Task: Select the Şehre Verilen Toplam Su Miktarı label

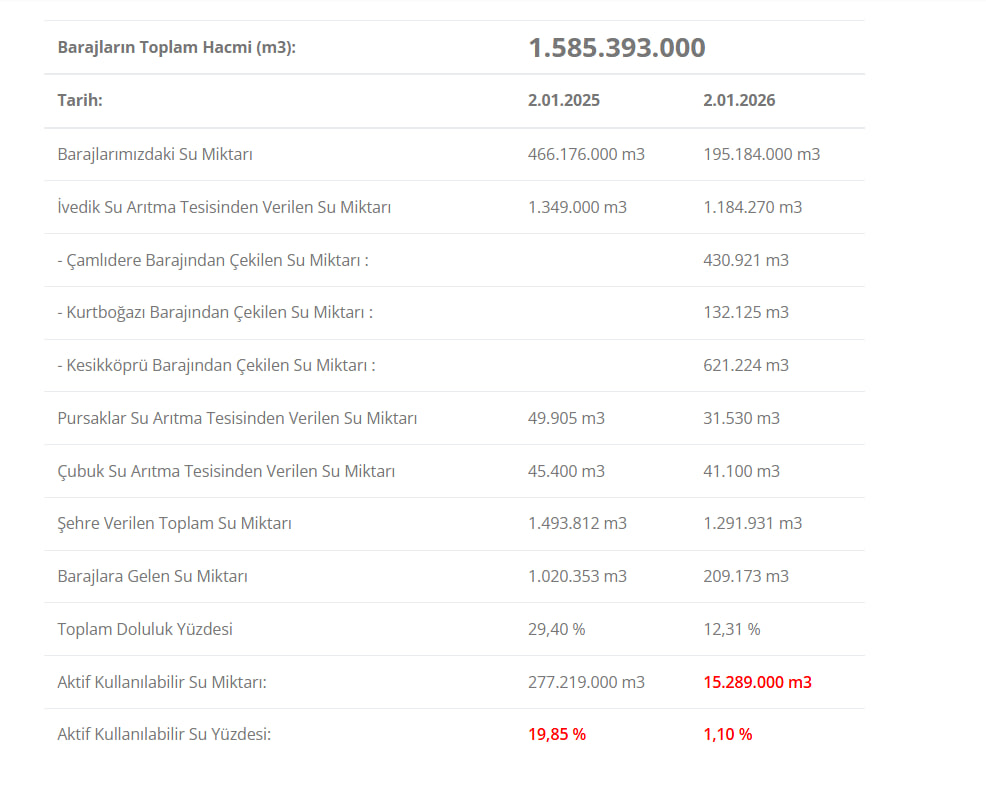Action: pos(175,524)
